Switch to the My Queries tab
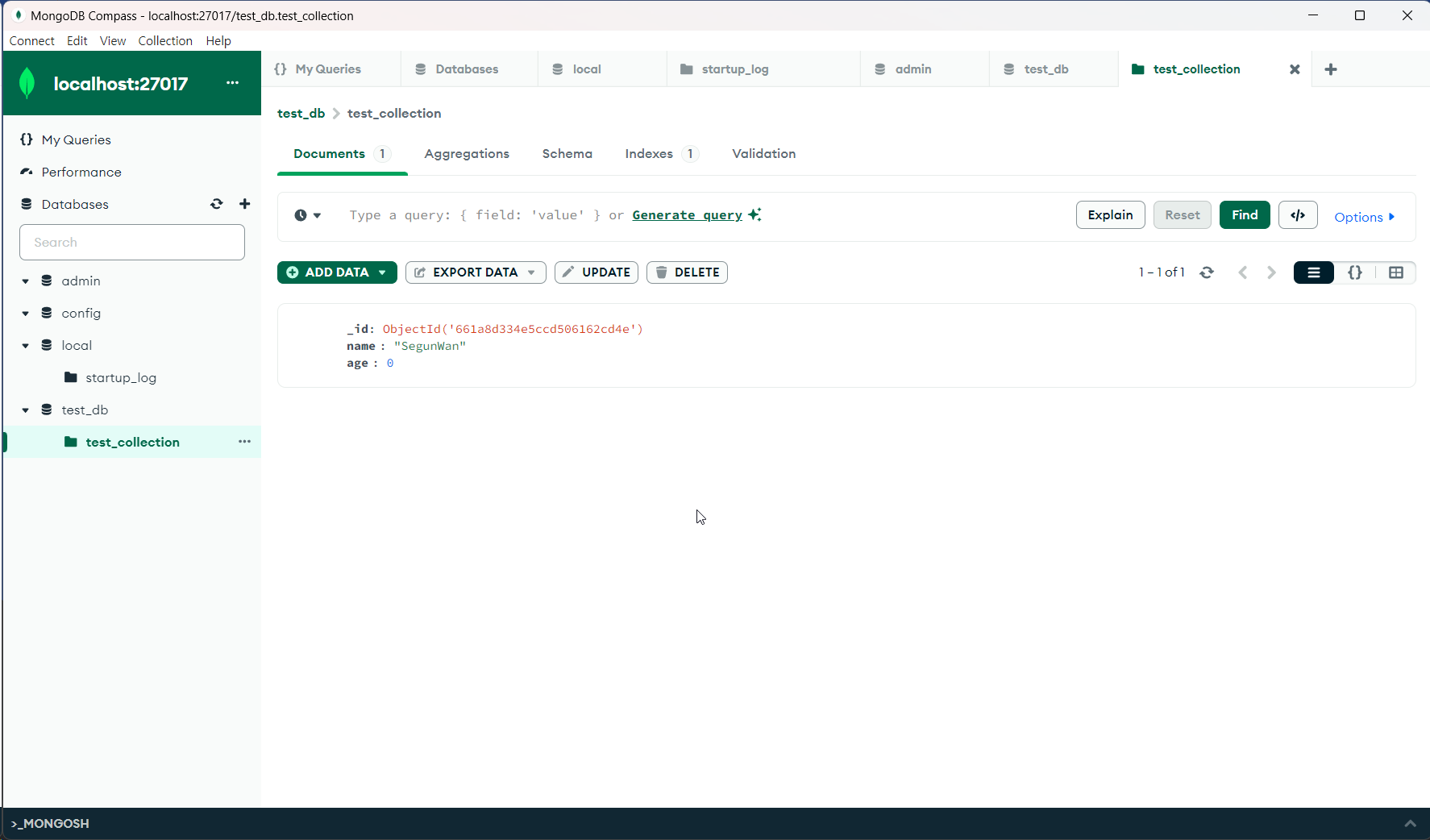 pos(330,69)
